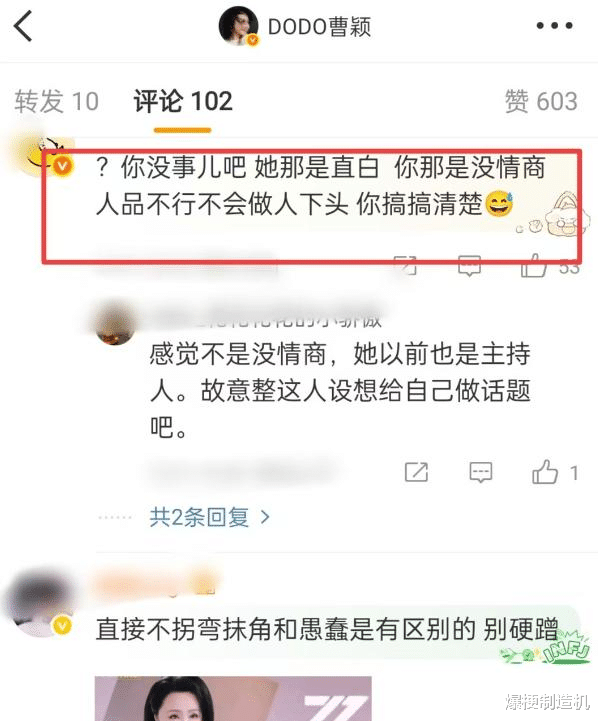598x721 pixels.
Task: Open first commenter's yellow avatar
Action: (45, 155)
